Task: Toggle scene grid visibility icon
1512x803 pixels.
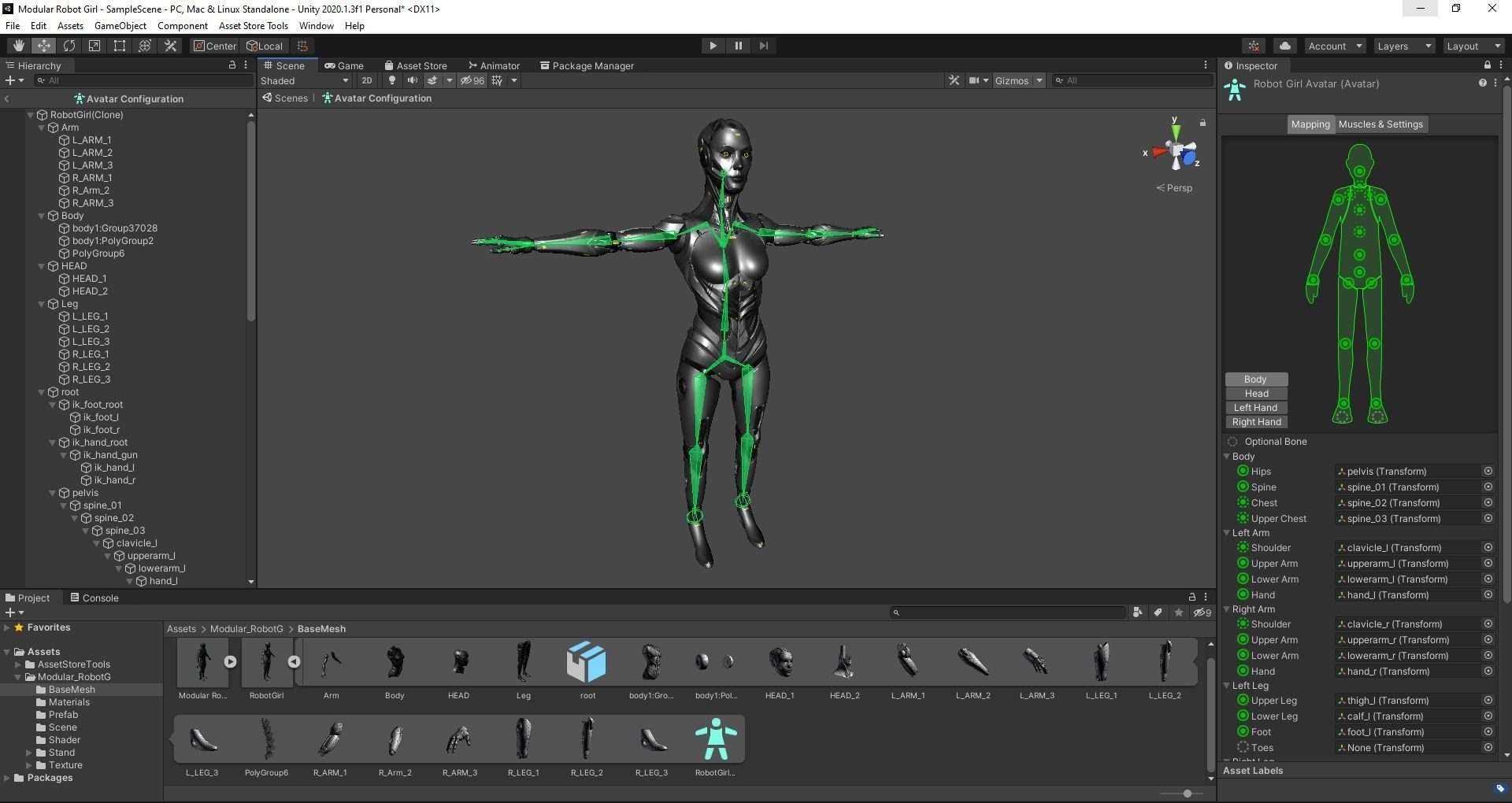Action: pos(497,80)
